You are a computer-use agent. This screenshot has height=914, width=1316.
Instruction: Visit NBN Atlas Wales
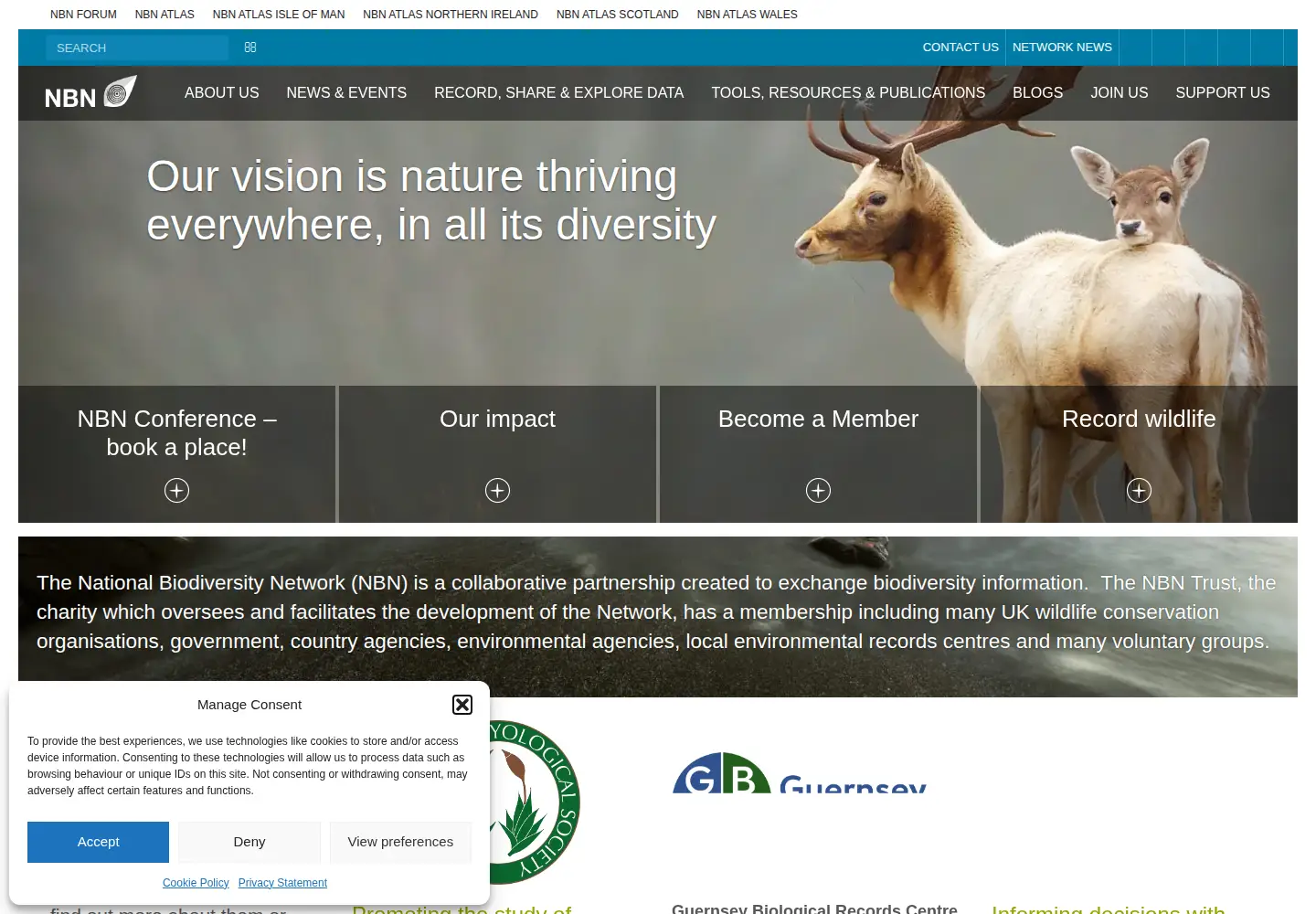pyautogui.click(x=748, y=15)
